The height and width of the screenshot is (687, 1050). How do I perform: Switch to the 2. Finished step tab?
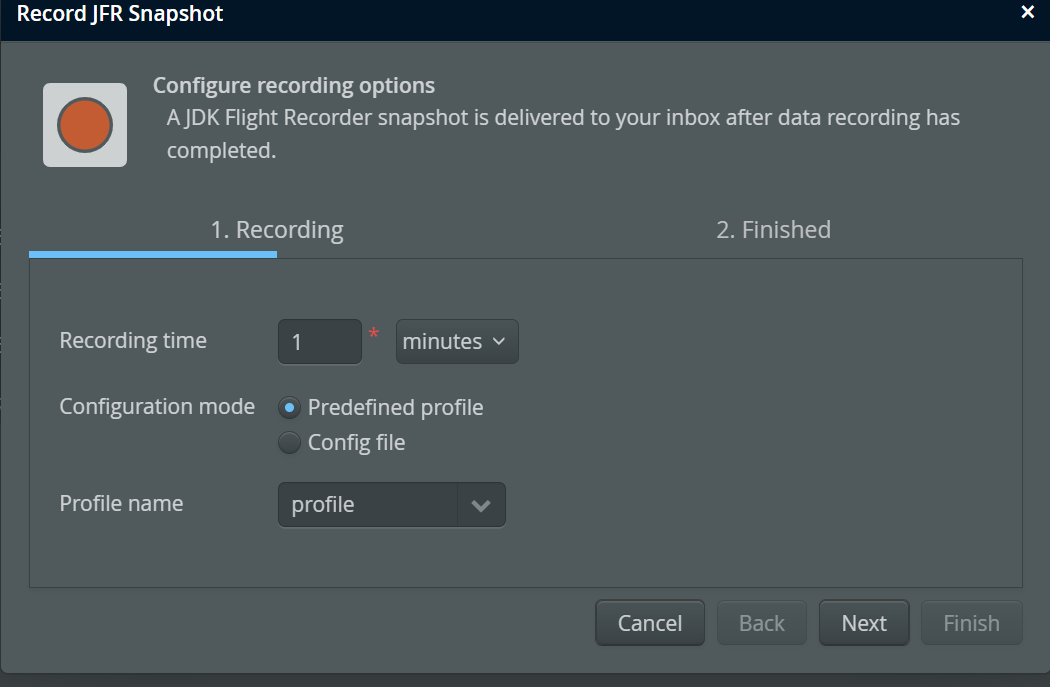coord(773,230)
